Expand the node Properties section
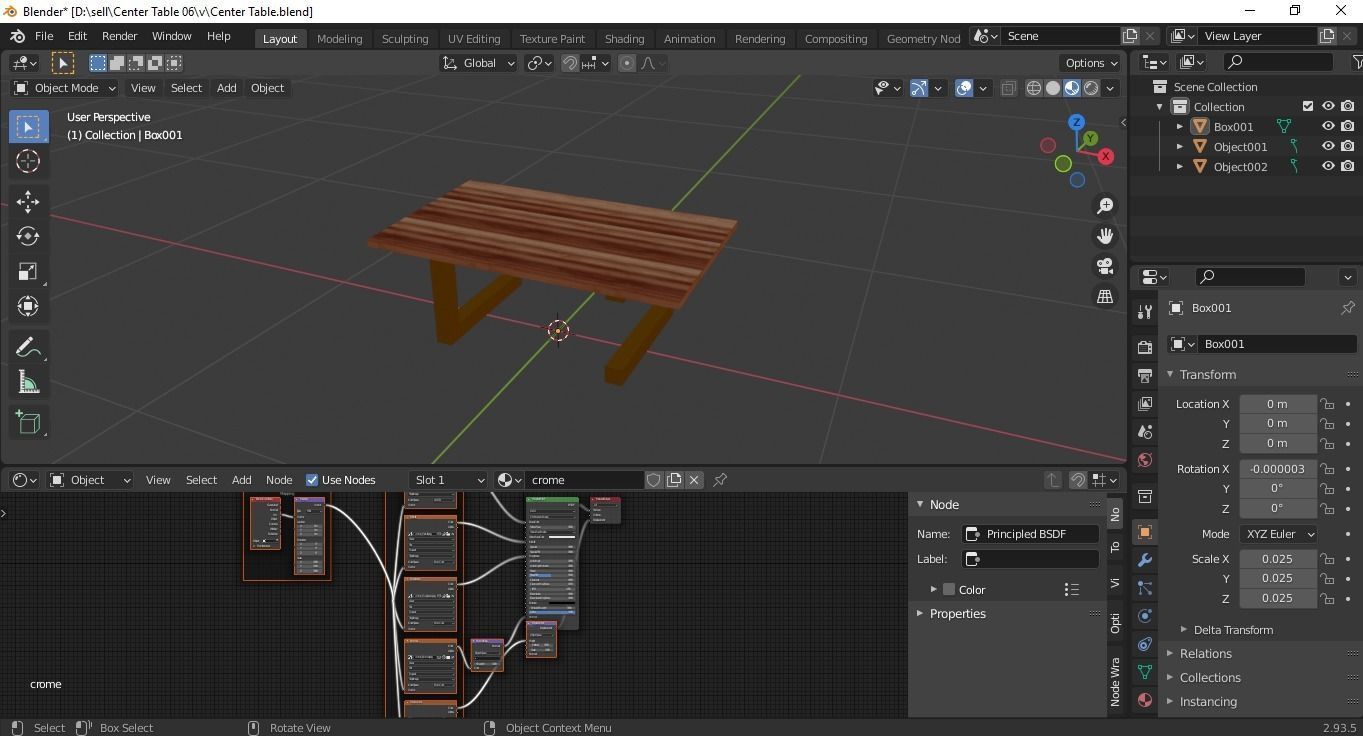Image resolution: width=1363 pixels, height=736 pixels. [x=956, y=614]
